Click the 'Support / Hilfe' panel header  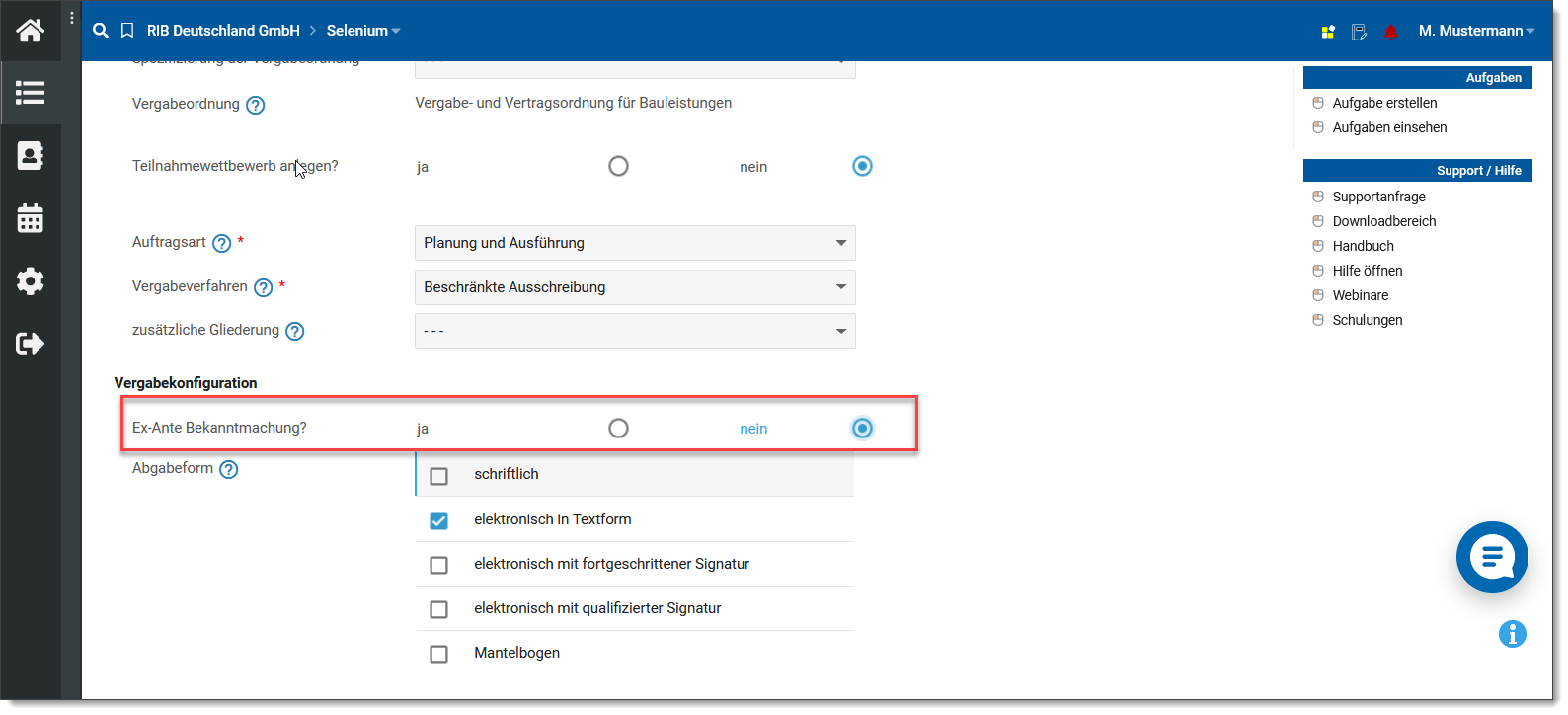[x=1417, y=171]
